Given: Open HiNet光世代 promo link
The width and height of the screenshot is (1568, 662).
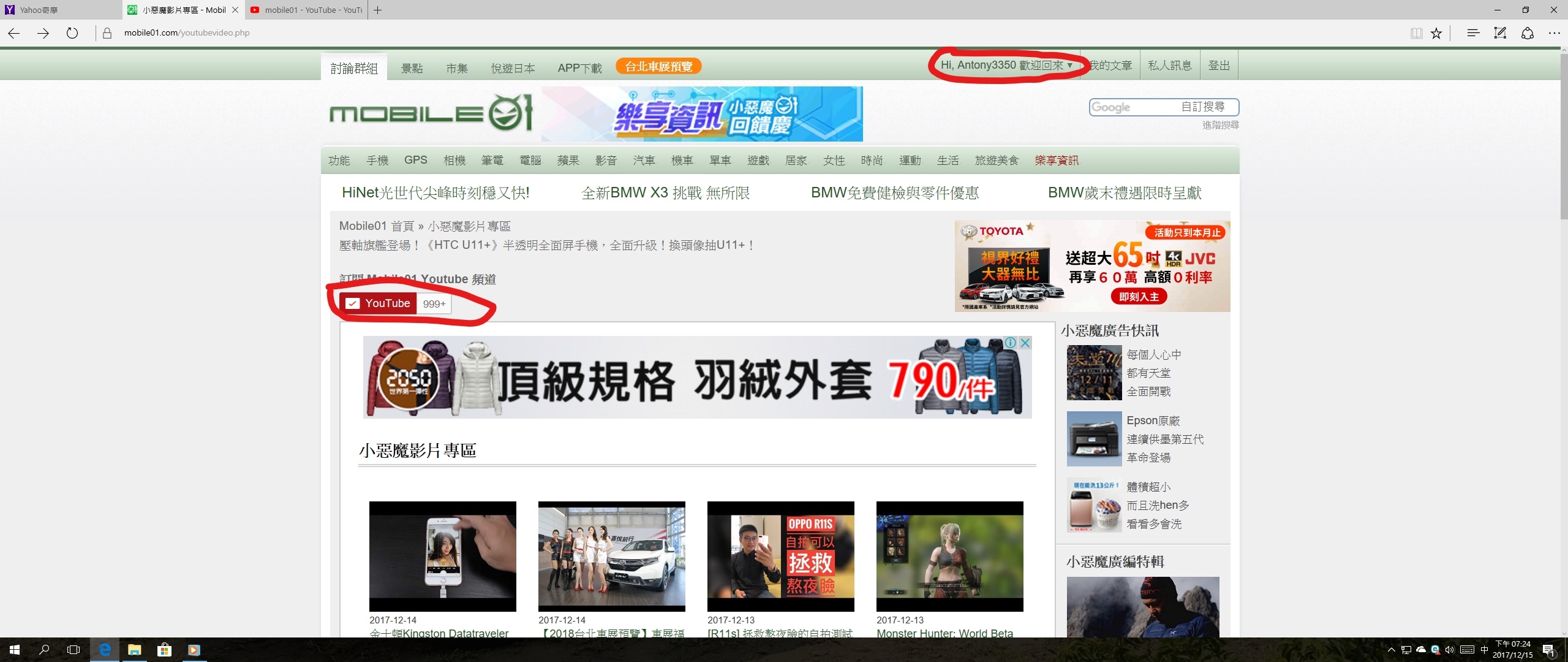Looking at the screenshot, I should [x=435, y=193].
